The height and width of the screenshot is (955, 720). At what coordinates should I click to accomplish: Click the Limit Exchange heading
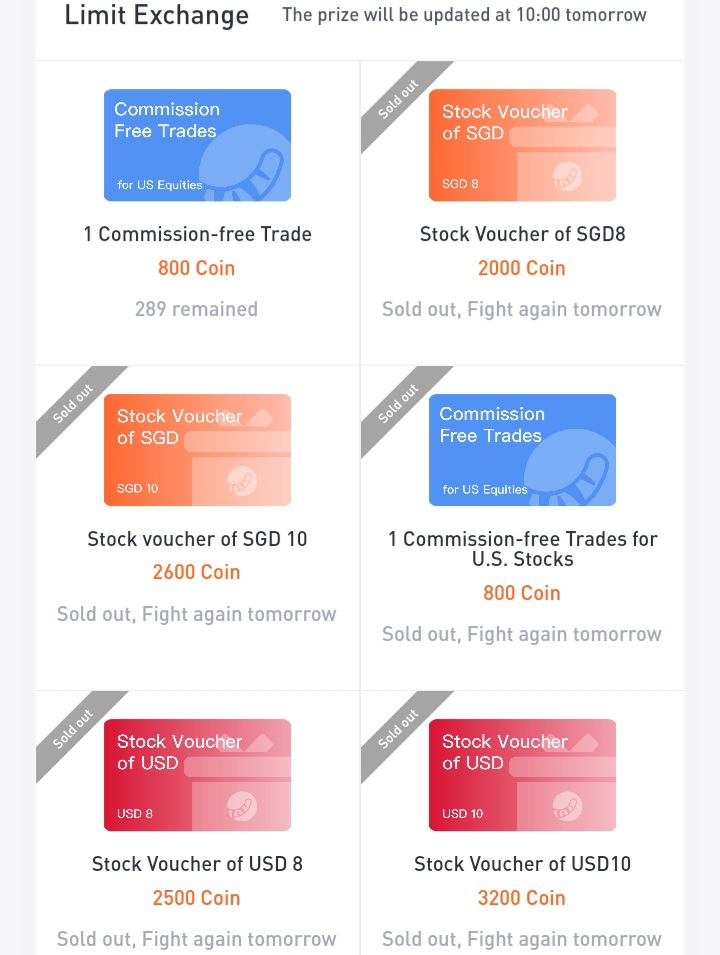coord(157,15)
